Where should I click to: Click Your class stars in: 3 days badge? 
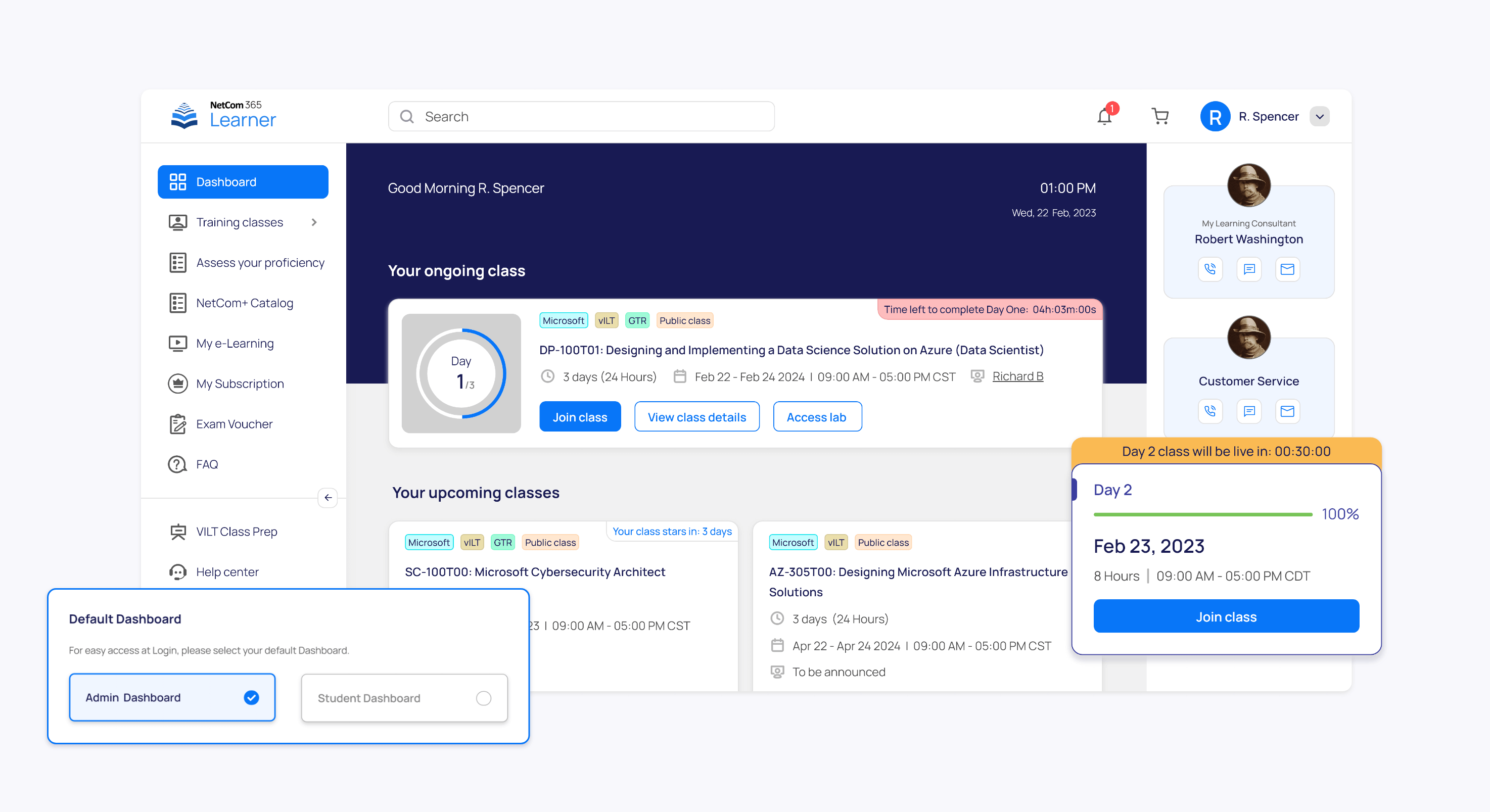pos(672,532)
